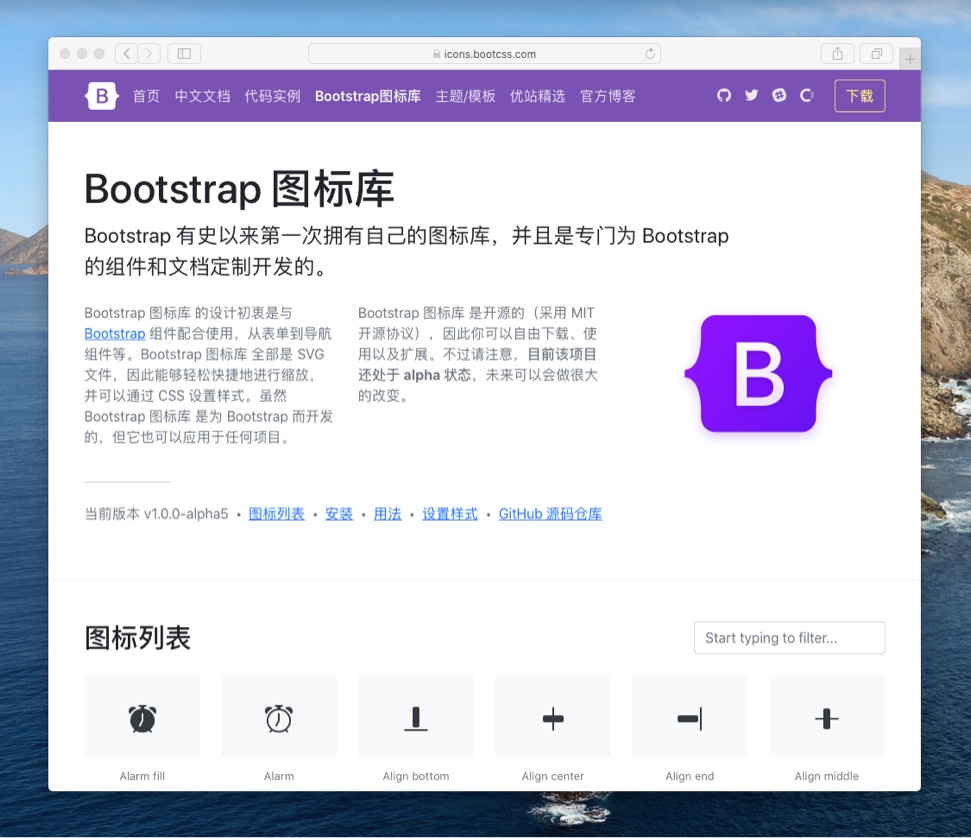Open 代码实例 in the navbar
Screen dimensions: 971x838
[272, 96]
